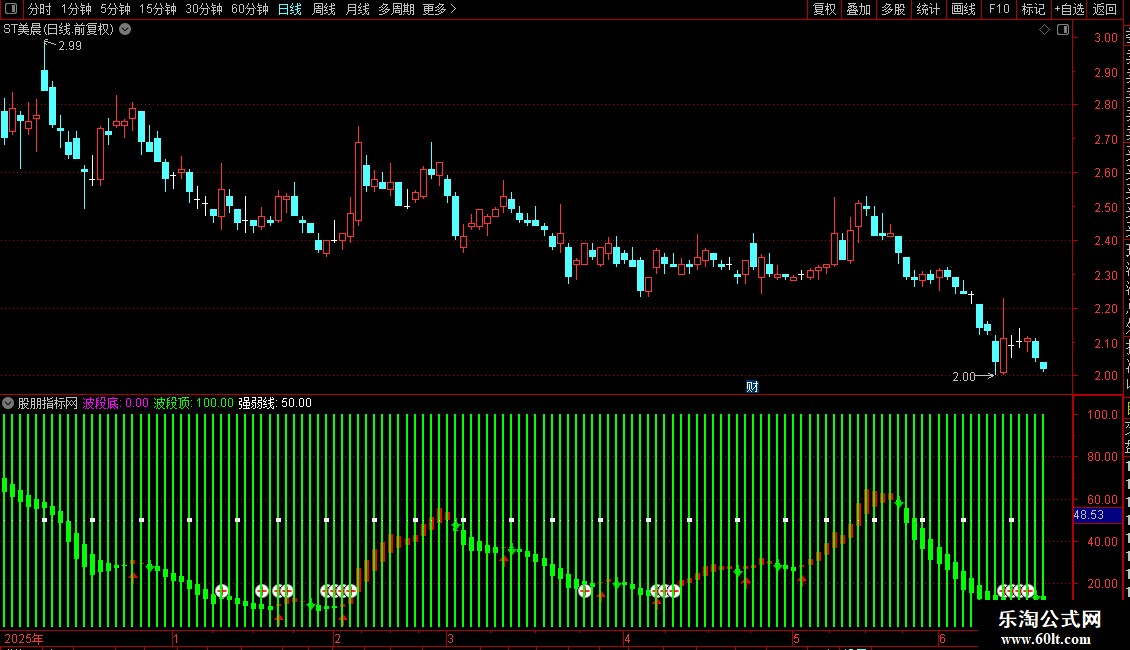Toggle the sidebar panel icon at top-left
This screenshot has width=1130, height=650.
[11, 9]
